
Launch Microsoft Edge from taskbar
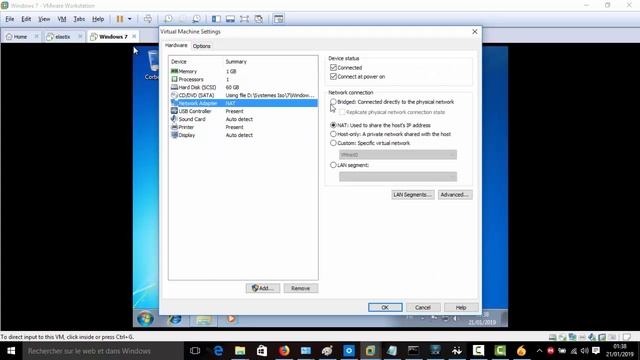(218, 351)
